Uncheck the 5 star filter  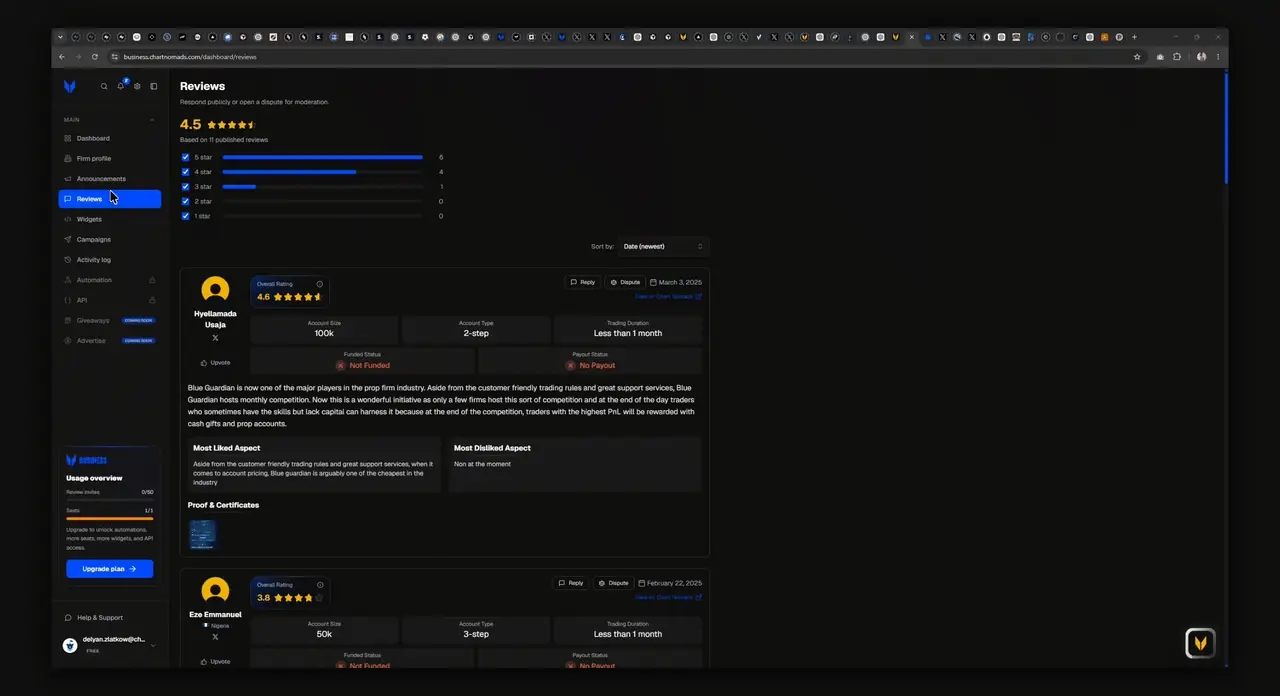coord(185,157)
